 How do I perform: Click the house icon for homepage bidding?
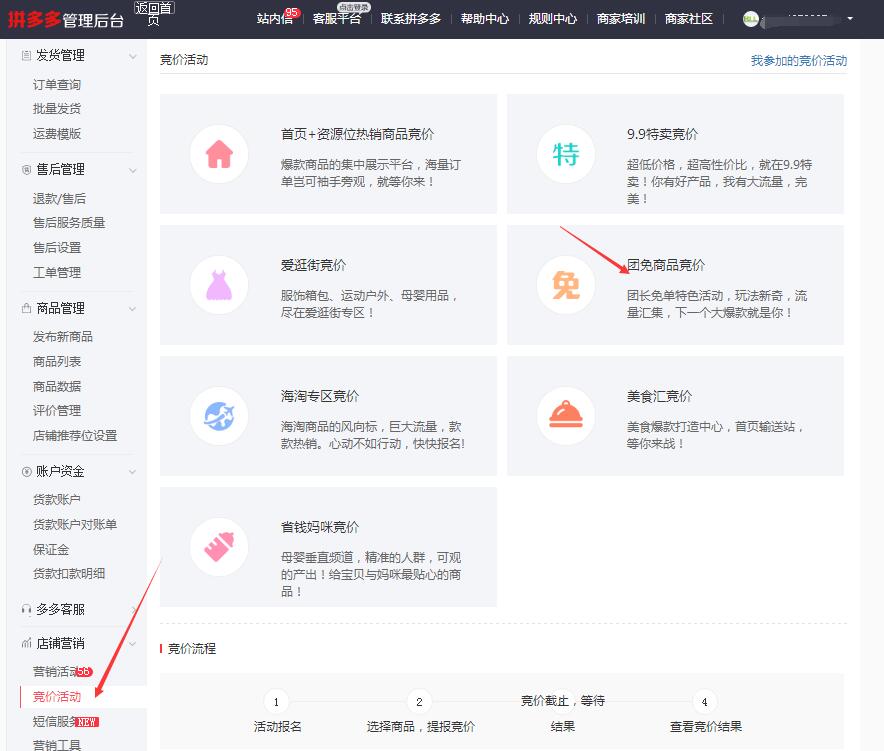click(x=219, y=154)
